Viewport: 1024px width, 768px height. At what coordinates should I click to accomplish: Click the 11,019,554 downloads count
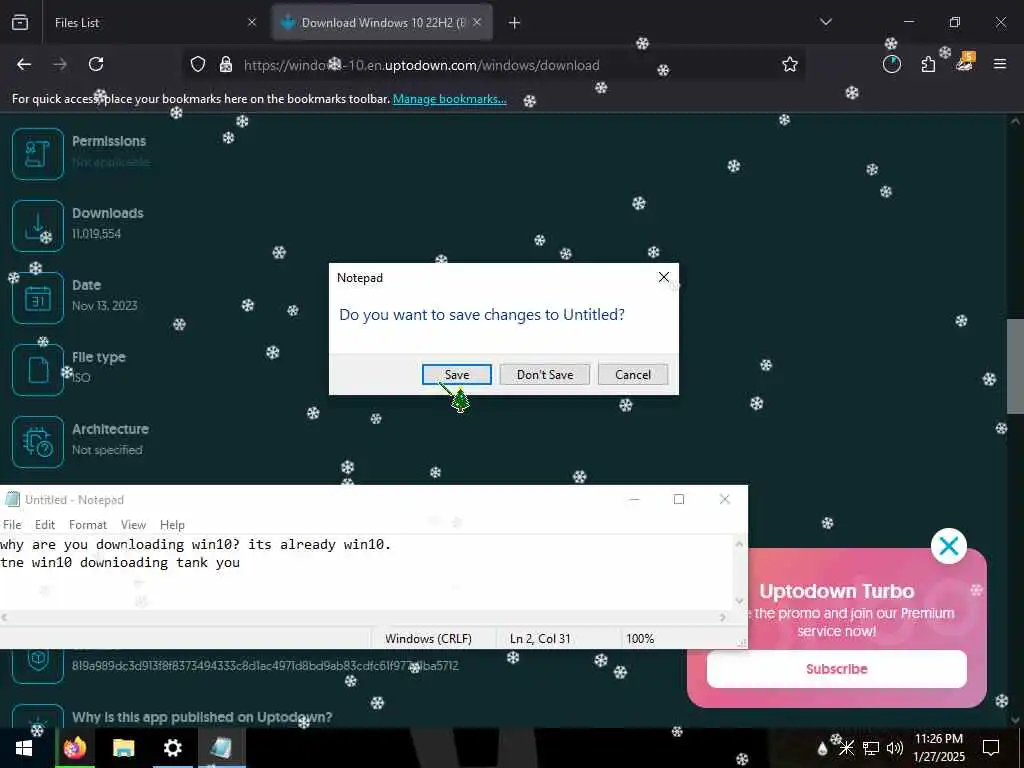coord(97,234)
